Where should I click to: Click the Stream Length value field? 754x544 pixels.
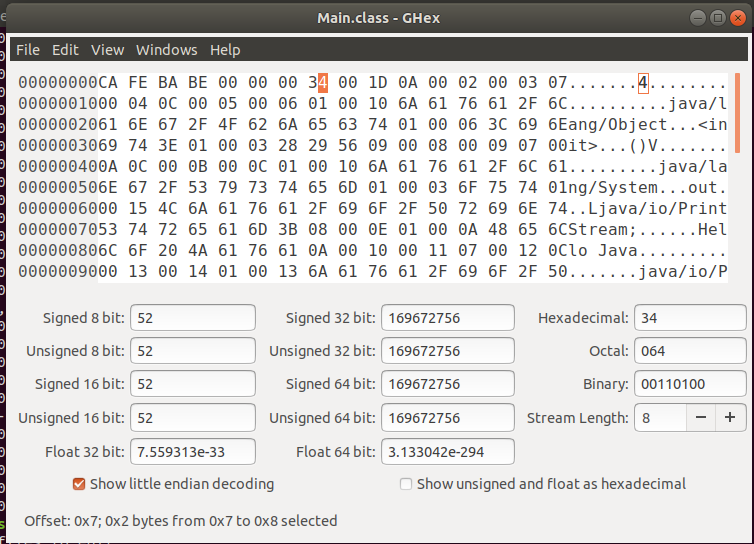[660, 417]
